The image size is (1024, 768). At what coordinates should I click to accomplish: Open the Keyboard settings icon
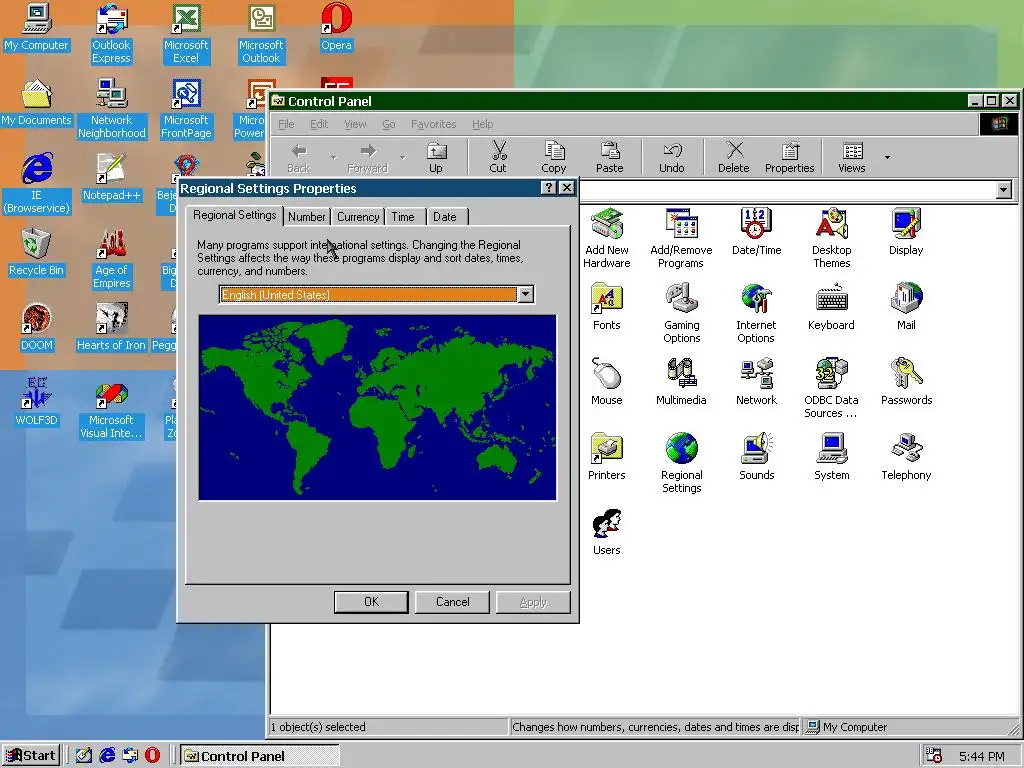831,306
